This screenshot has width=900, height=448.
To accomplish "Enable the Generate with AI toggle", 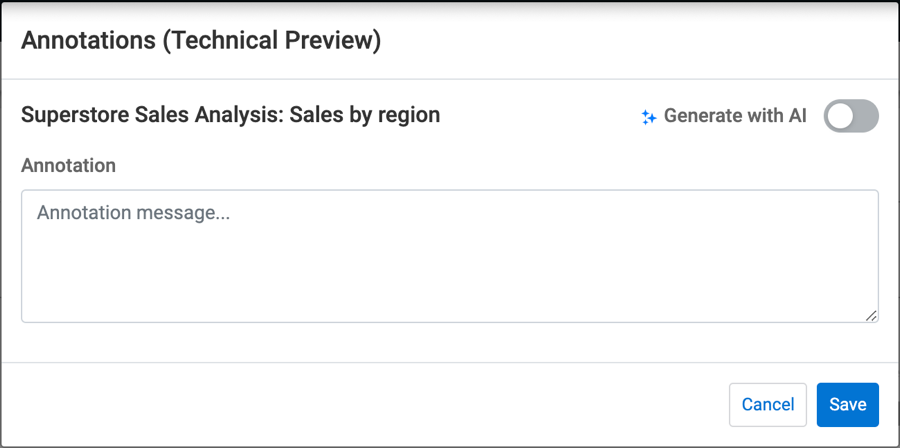I will (x=851, y=116).
